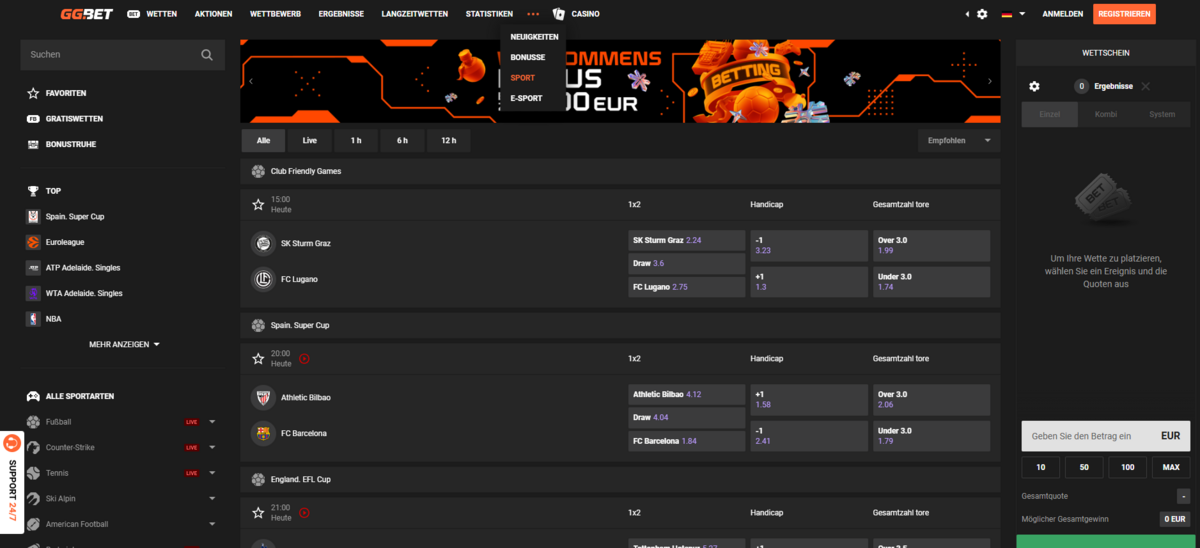Viewport: 1200px width, 548px height.
Task: Switch bet slip to Kombi tab
Action: (x=1106, y=114)
